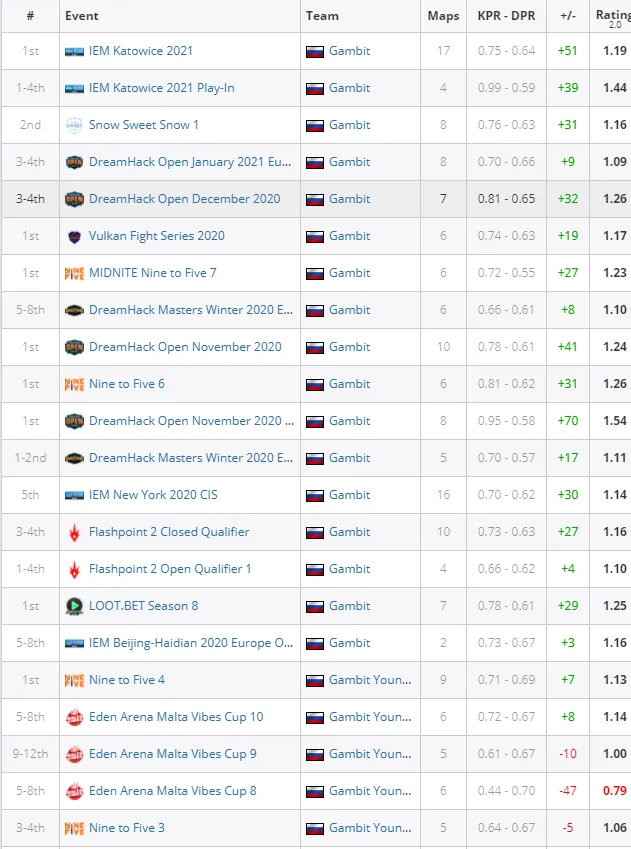Click the Snow Sweet Snow 1 event logo
The height and width of the screenshot is (849, 631).
pyautogui.click(x=74, y=125)
